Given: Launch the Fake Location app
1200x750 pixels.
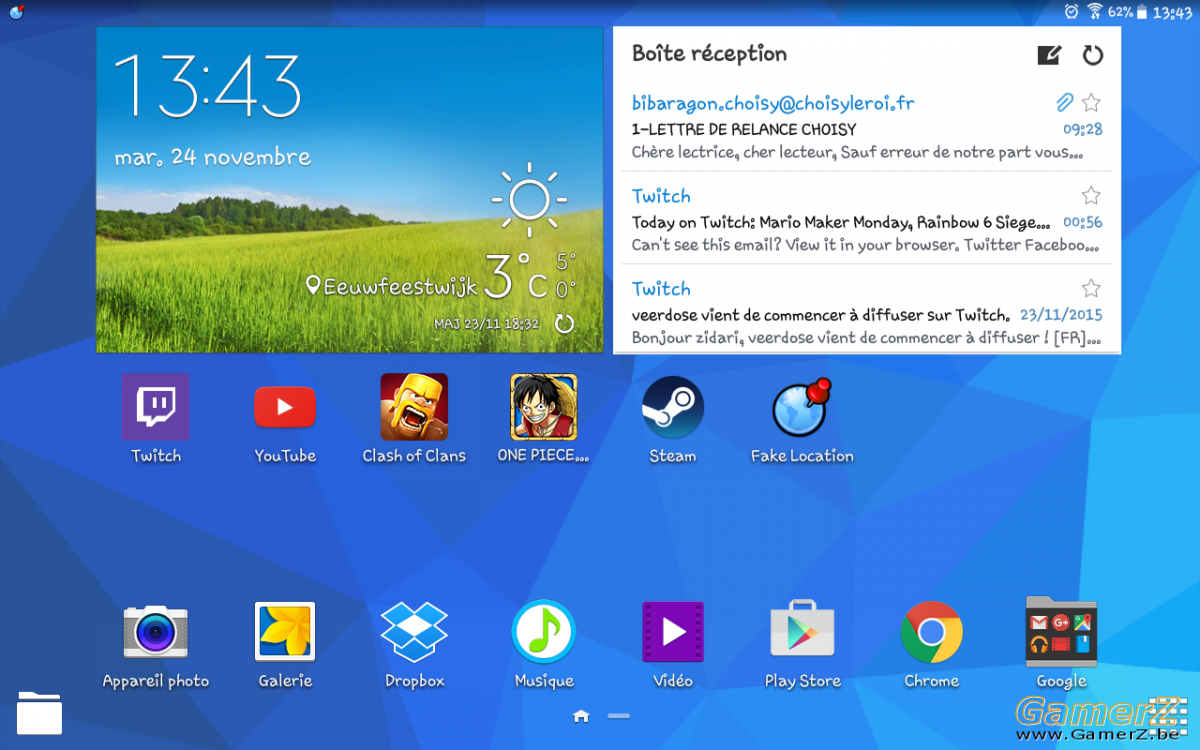Looking at the screenshot, I should pyautogui.click(x=802, y=408).
